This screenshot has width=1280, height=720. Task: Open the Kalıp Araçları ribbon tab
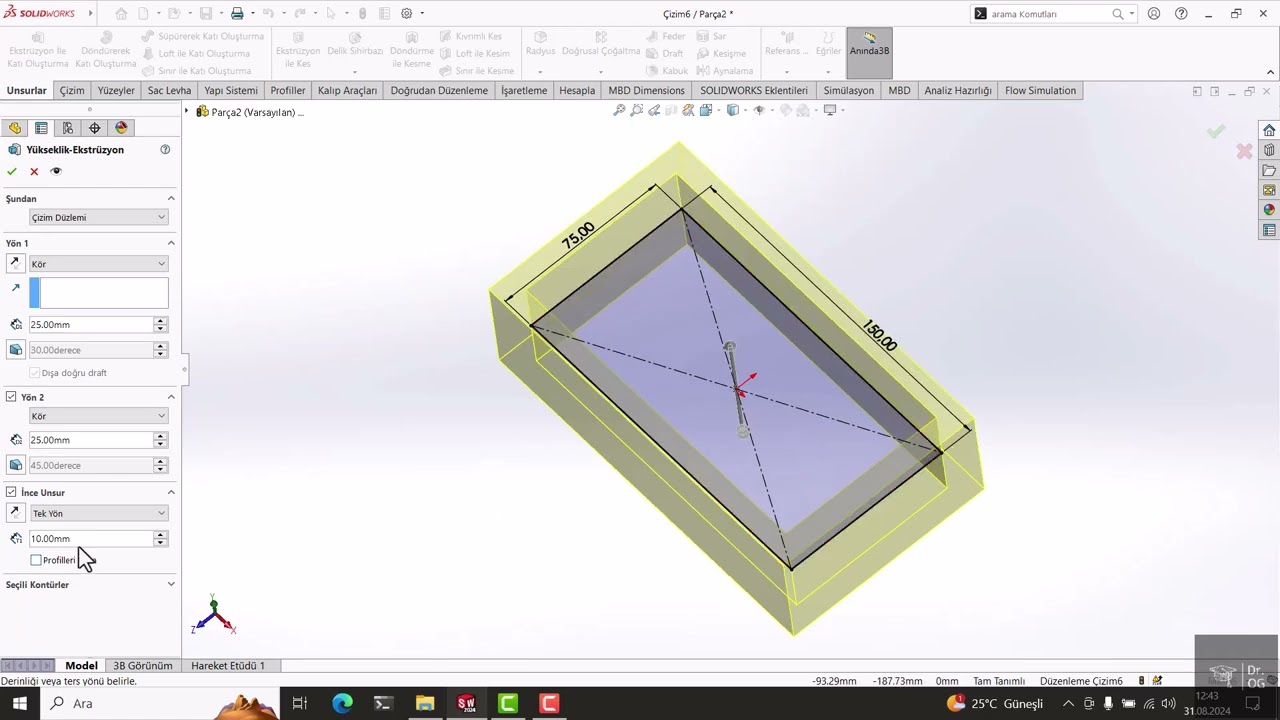[x=347, y=90]
